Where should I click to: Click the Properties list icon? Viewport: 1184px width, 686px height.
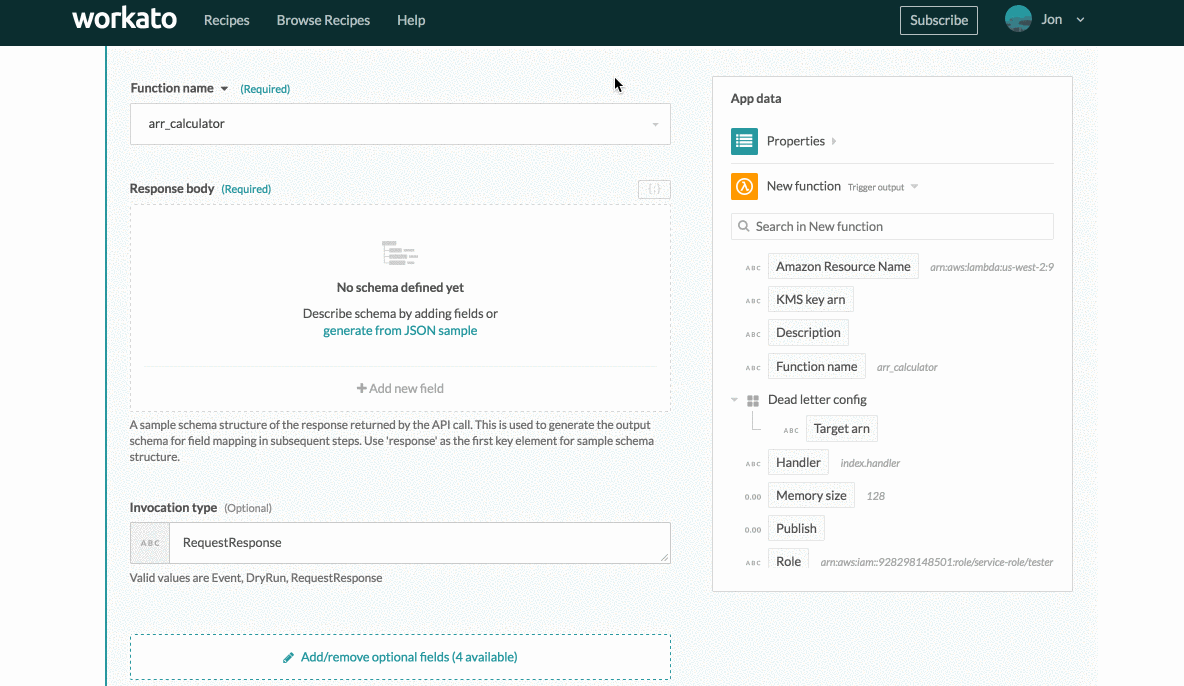tap(744, 141)
